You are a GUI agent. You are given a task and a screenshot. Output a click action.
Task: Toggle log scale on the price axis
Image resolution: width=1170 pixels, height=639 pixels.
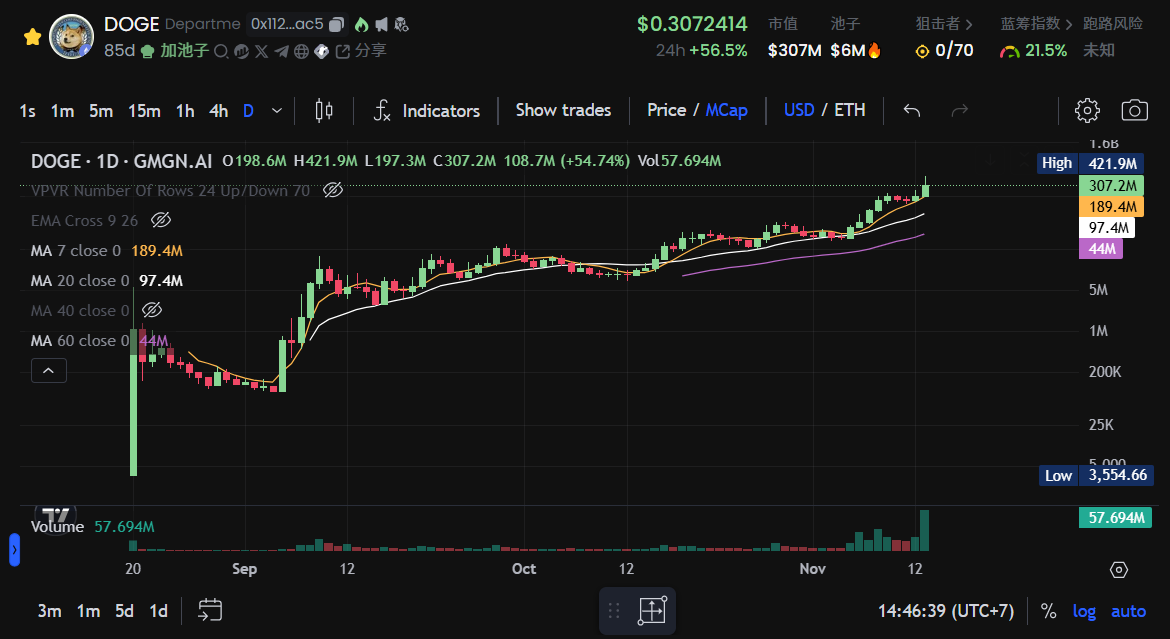tap(1084, 611)
